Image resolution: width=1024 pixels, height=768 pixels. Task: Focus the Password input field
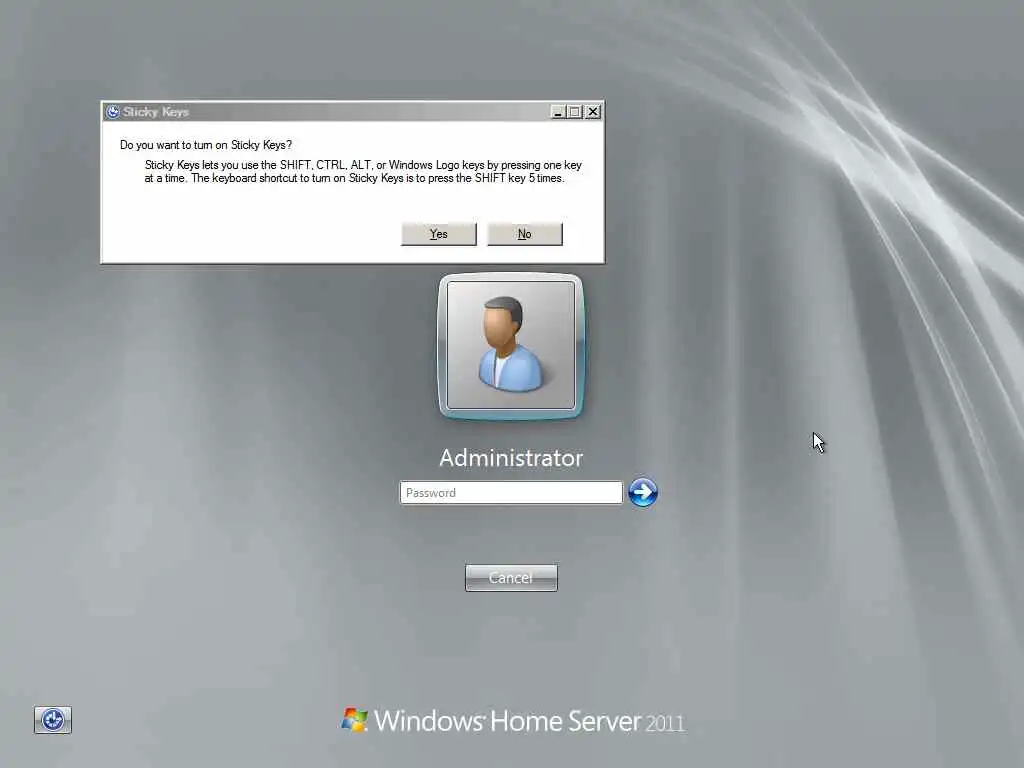pyautogui.click(x=511, y=492)
